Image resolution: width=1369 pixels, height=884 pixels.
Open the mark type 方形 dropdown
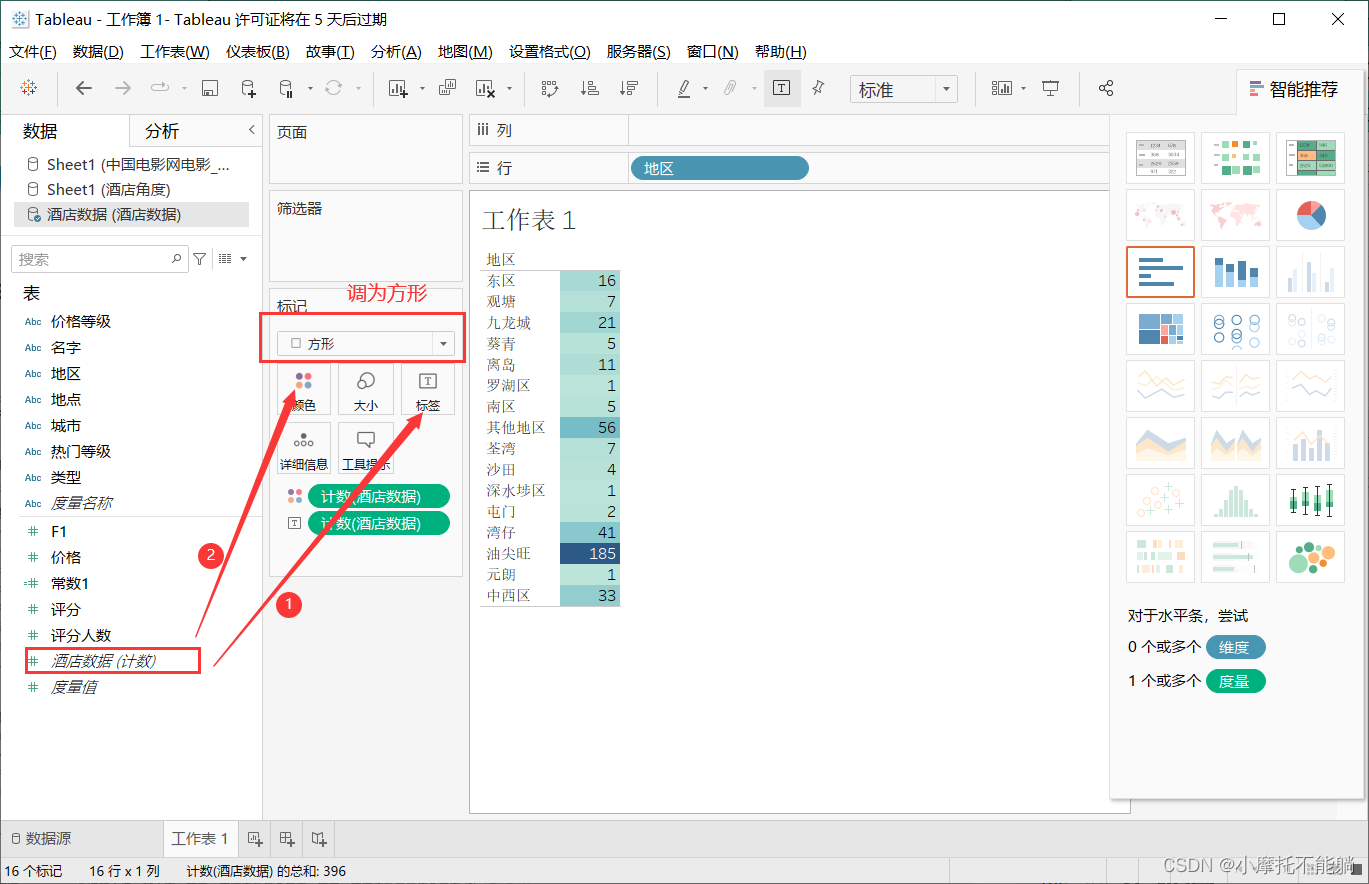366,343
